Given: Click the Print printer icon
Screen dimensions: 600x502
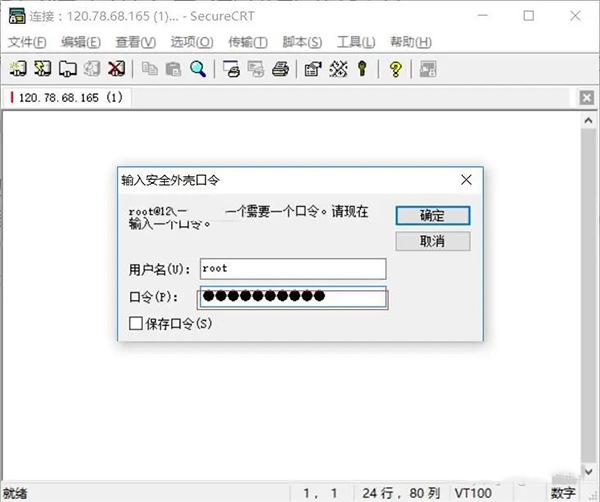Looking at the screenshot, I should [280, 69].
